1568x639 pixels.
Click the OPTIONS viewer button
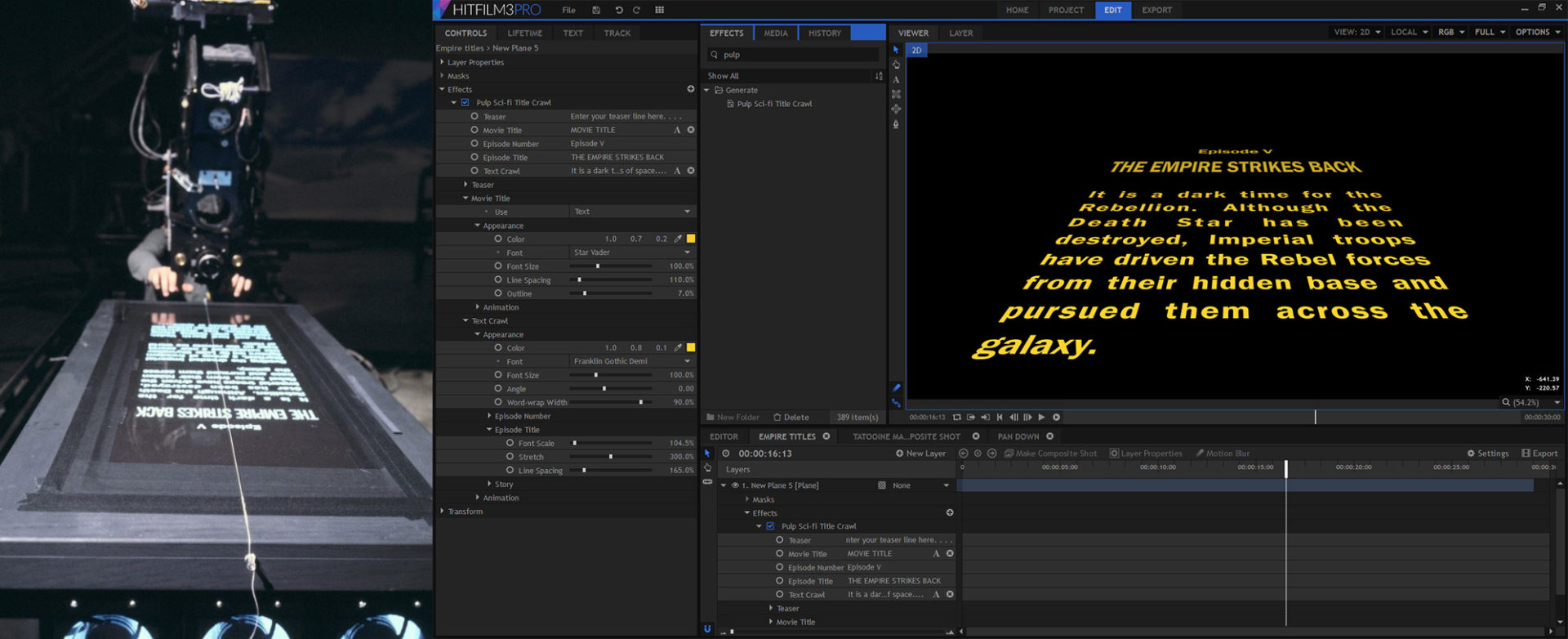1538,32
